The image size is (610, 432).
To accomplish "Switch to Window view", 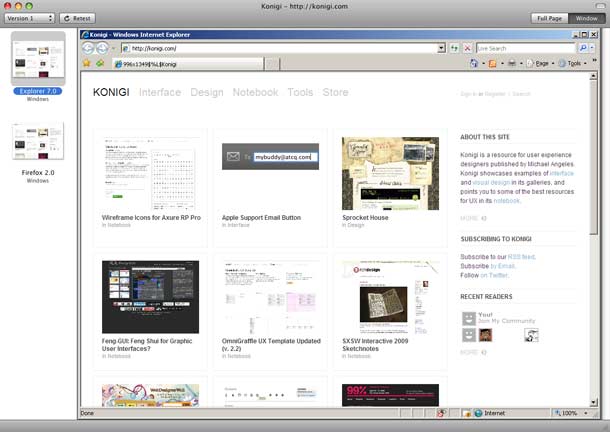I will coord(586,18).
